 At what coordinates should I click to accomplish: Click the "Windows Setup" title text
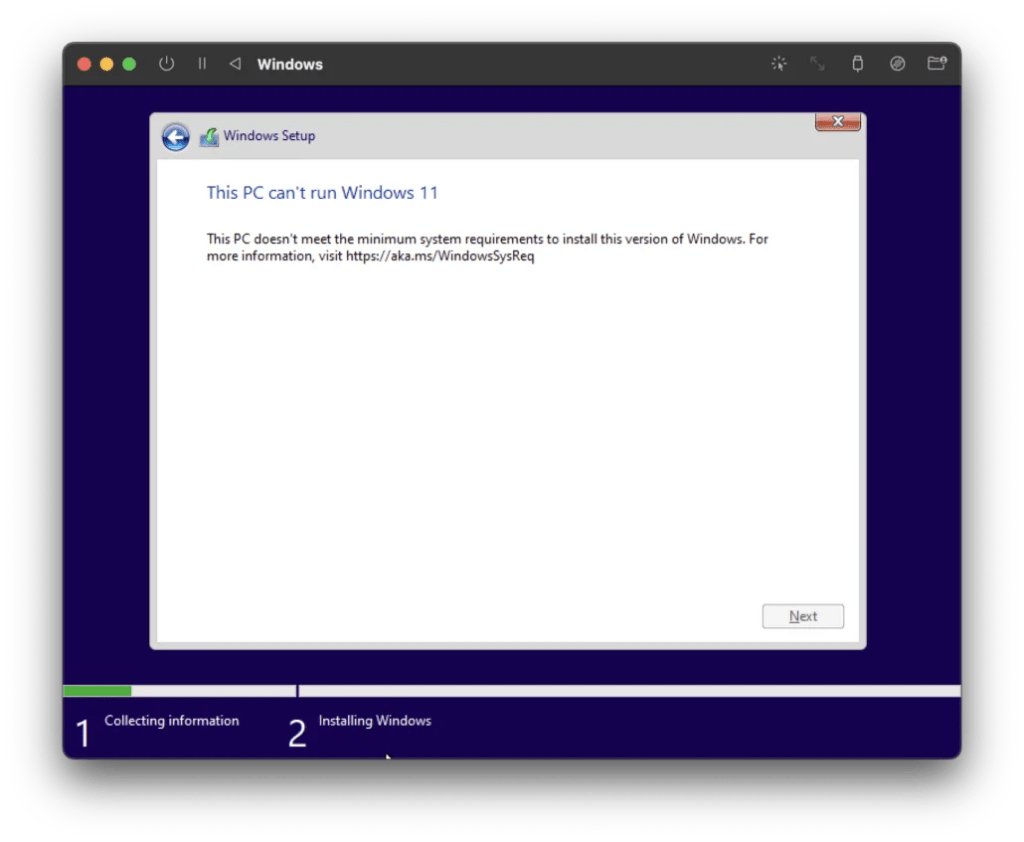click(x=269, y=136)
